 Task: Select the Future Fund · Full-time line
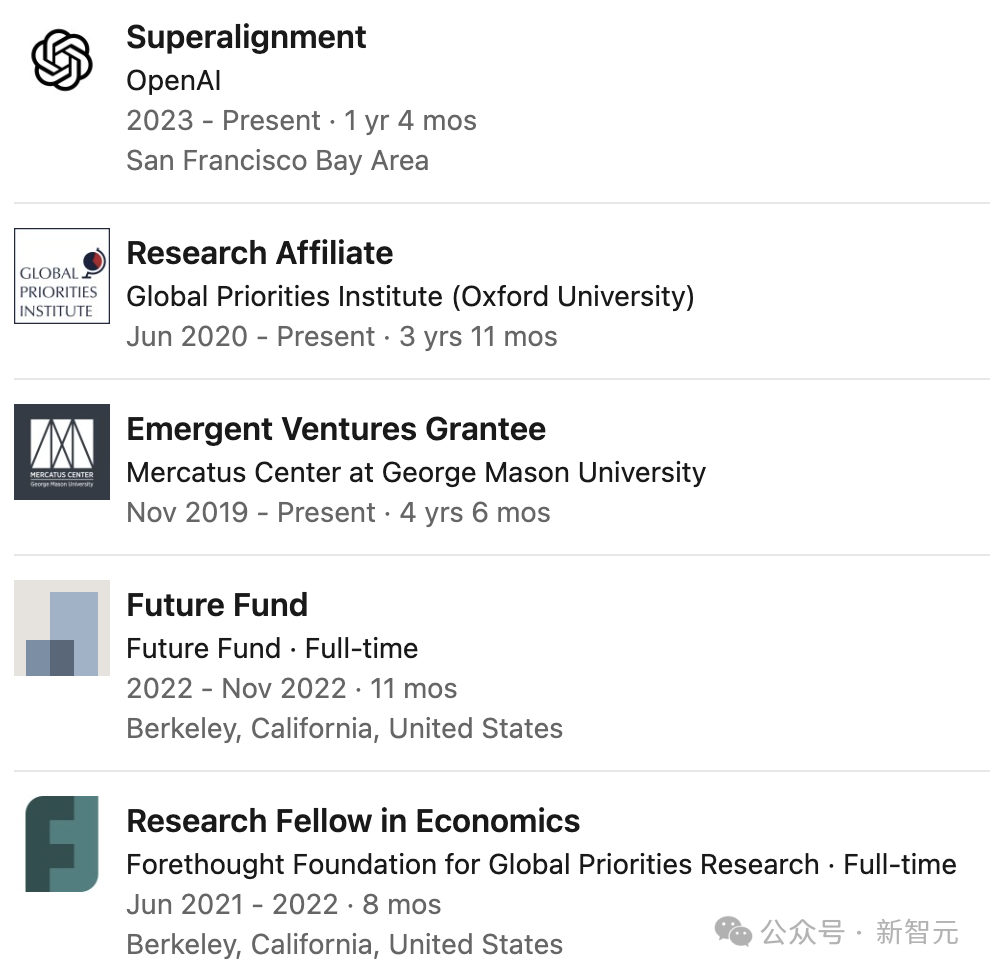[272, 649]
